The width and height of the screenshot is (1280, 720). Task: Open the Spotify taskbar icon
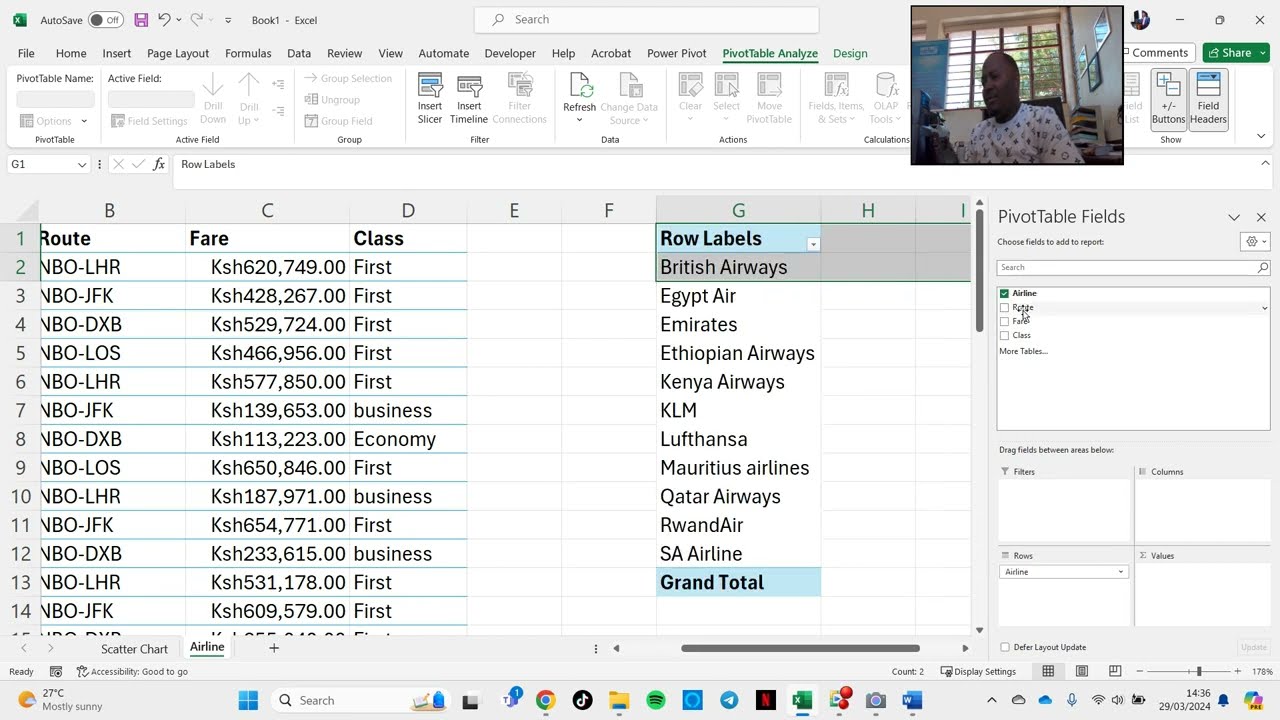pos(656,700)
